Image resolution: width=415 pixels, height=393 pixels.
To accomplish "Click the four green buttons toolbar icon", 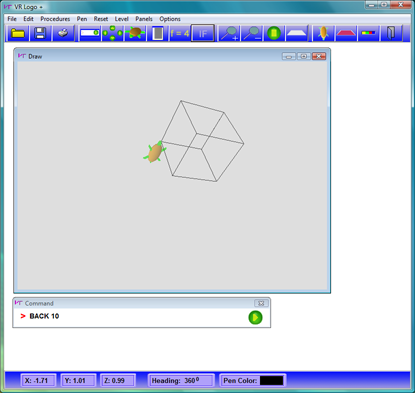I will click(x=112, y=33).
